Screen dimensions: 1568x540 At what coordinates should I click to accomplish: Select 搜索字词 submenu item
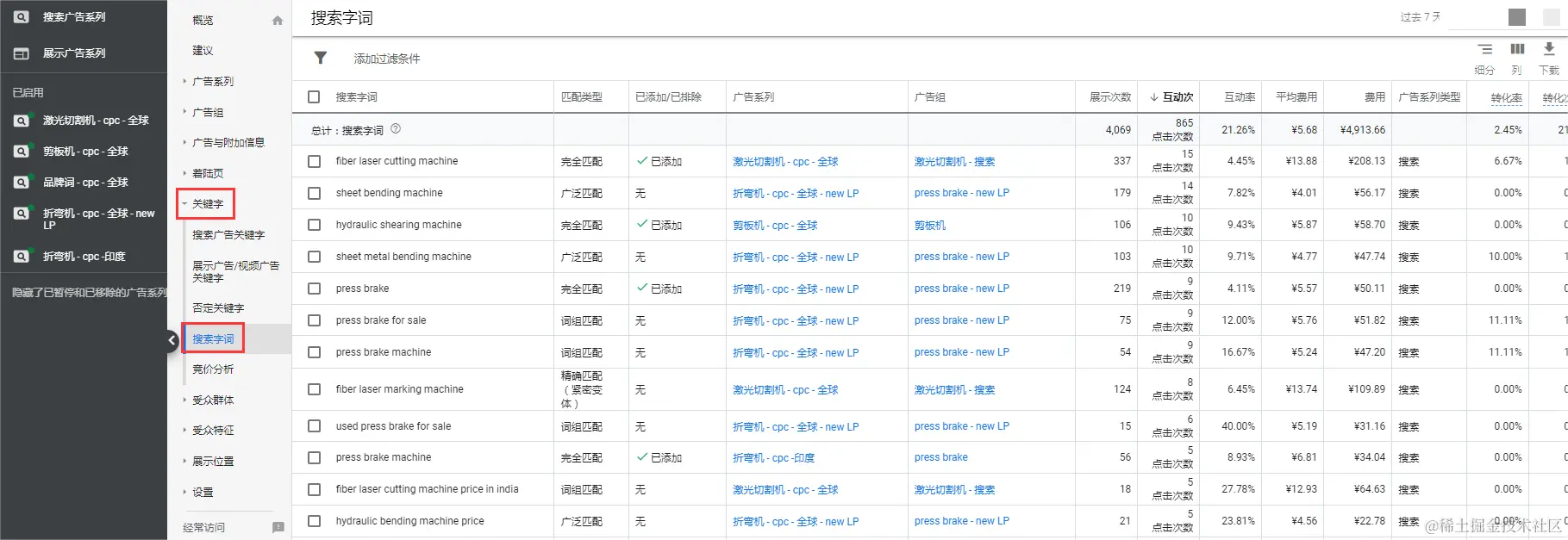[213, 339]
